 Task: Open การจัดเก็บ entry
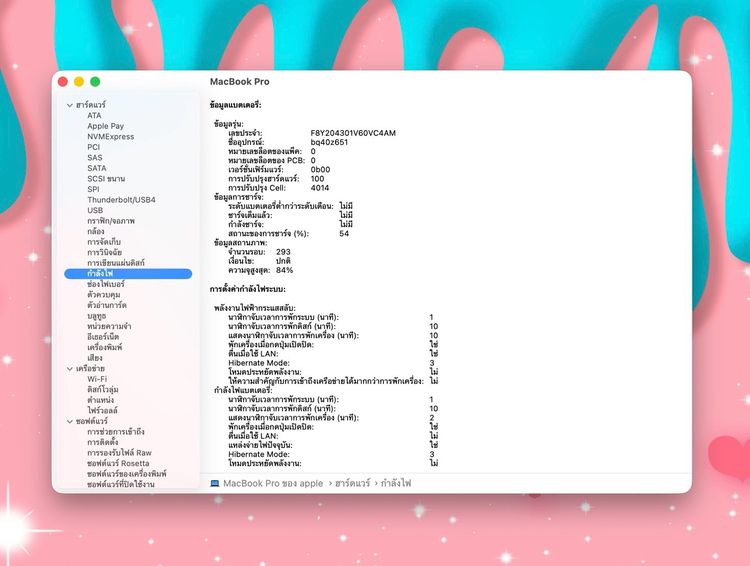[x=104, y=242]
